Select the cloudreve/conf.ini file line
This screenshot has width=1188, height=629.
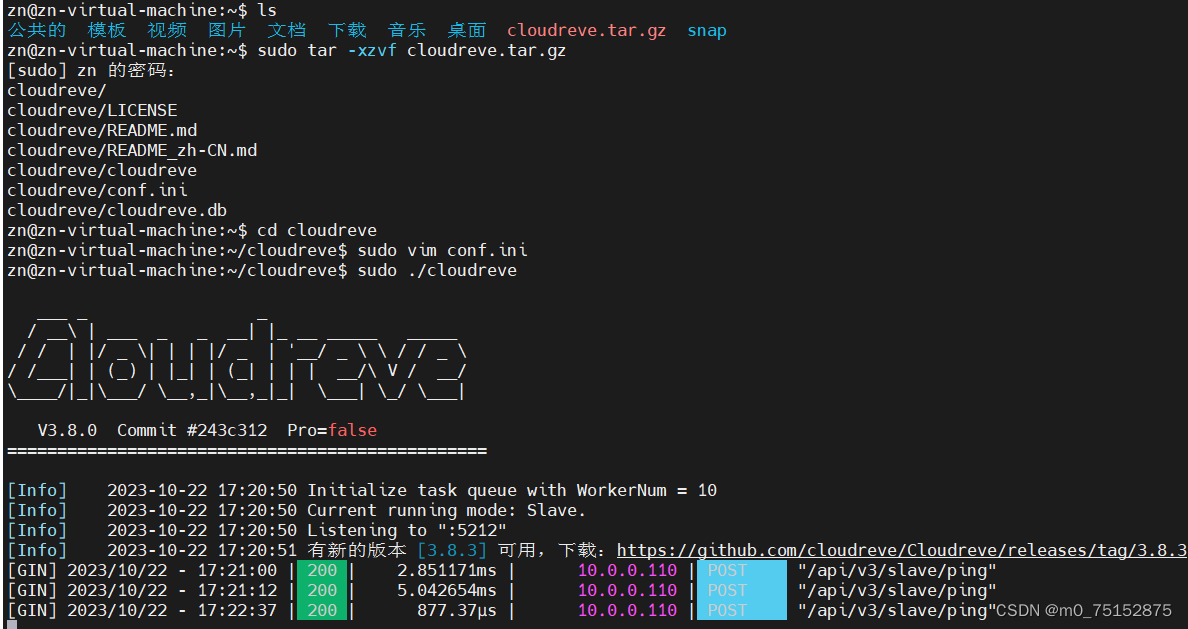(x=96, y=190)
